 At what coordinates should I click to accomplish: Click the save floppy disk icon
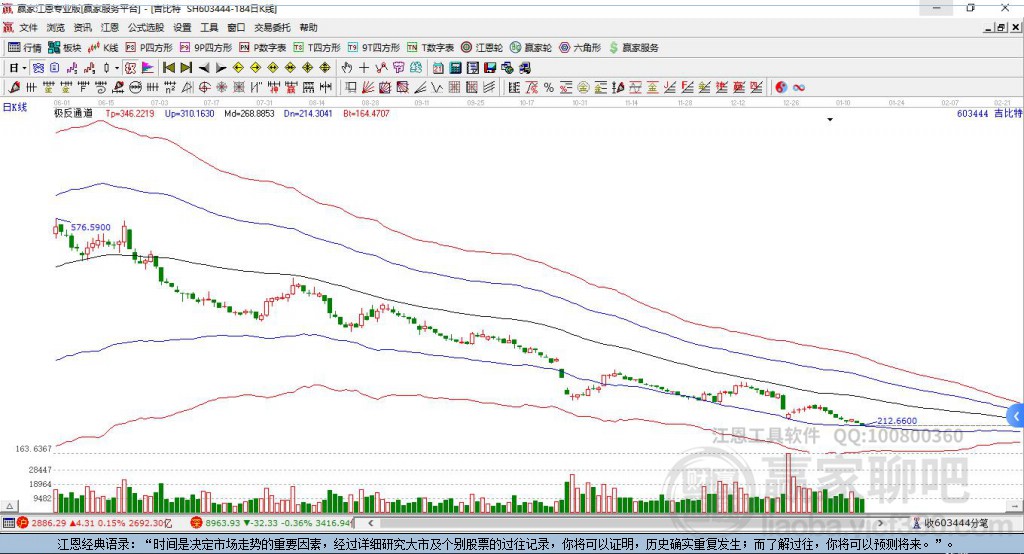(490, 68)
